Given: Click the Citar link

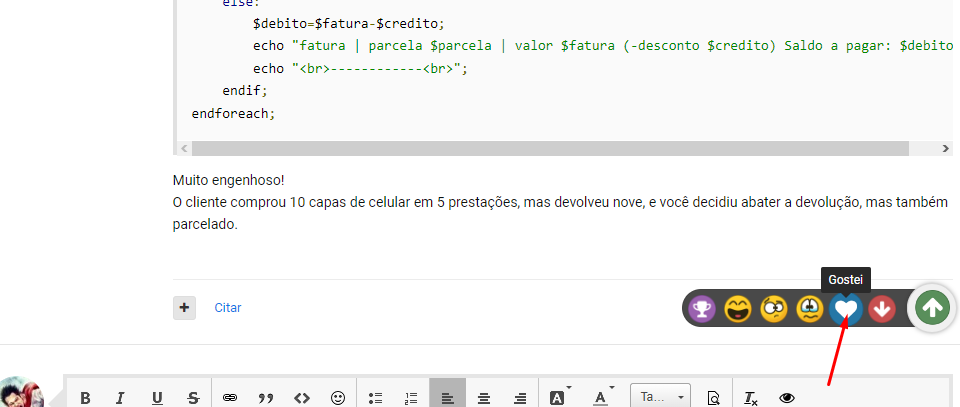Looking at the screenshot, I should pos(228,308).
